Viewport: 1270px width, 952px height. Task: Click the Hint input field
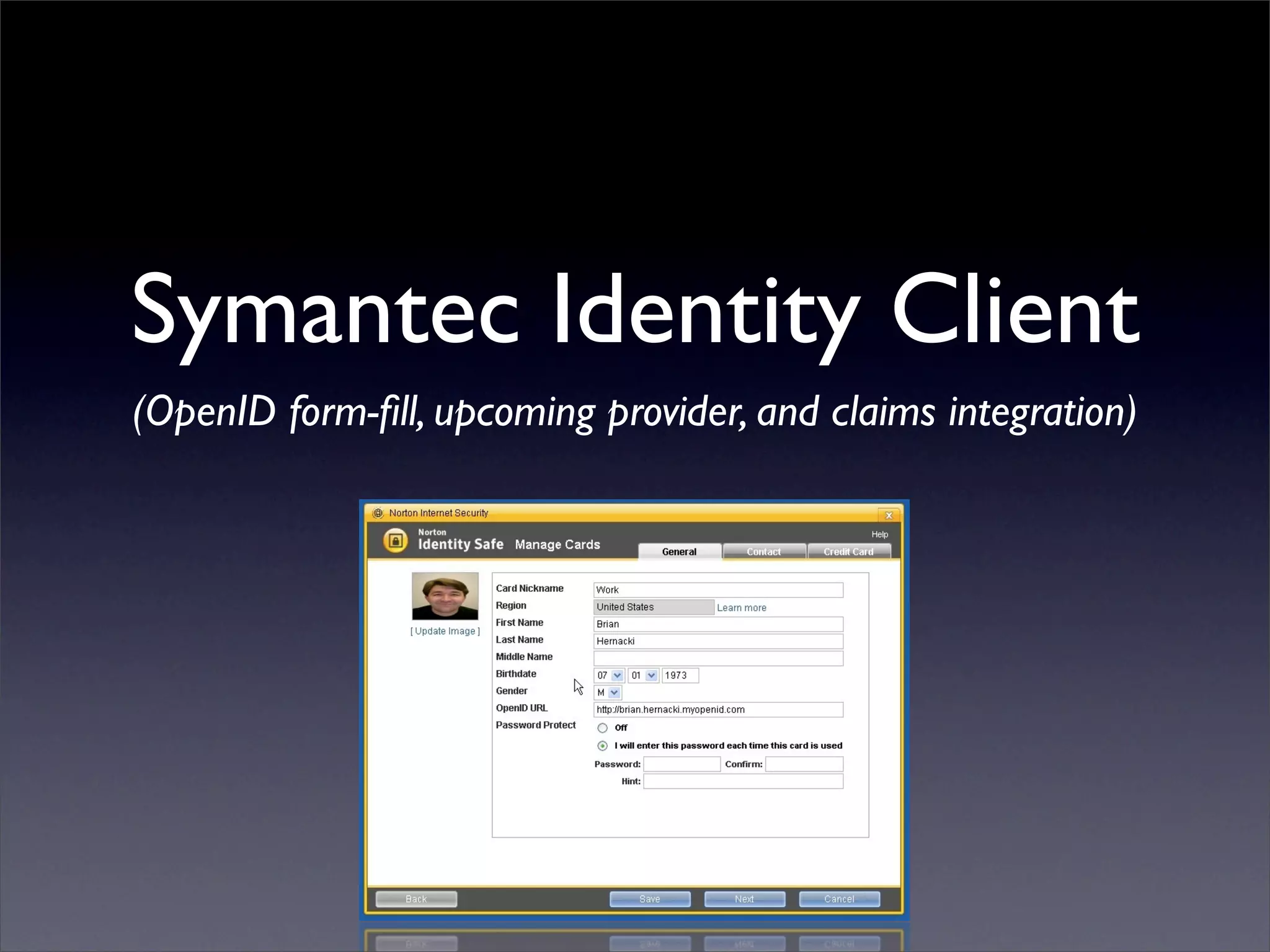pyautogui.click(x=744, y=782)
